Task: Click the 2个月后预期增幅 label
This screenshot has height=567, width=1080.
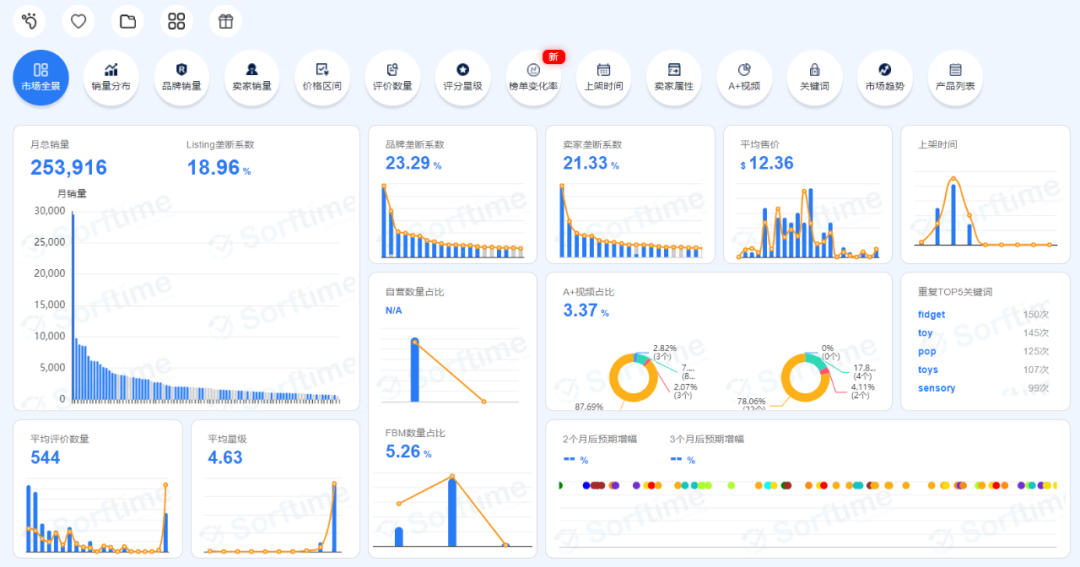Action: [x=600, y=439]
